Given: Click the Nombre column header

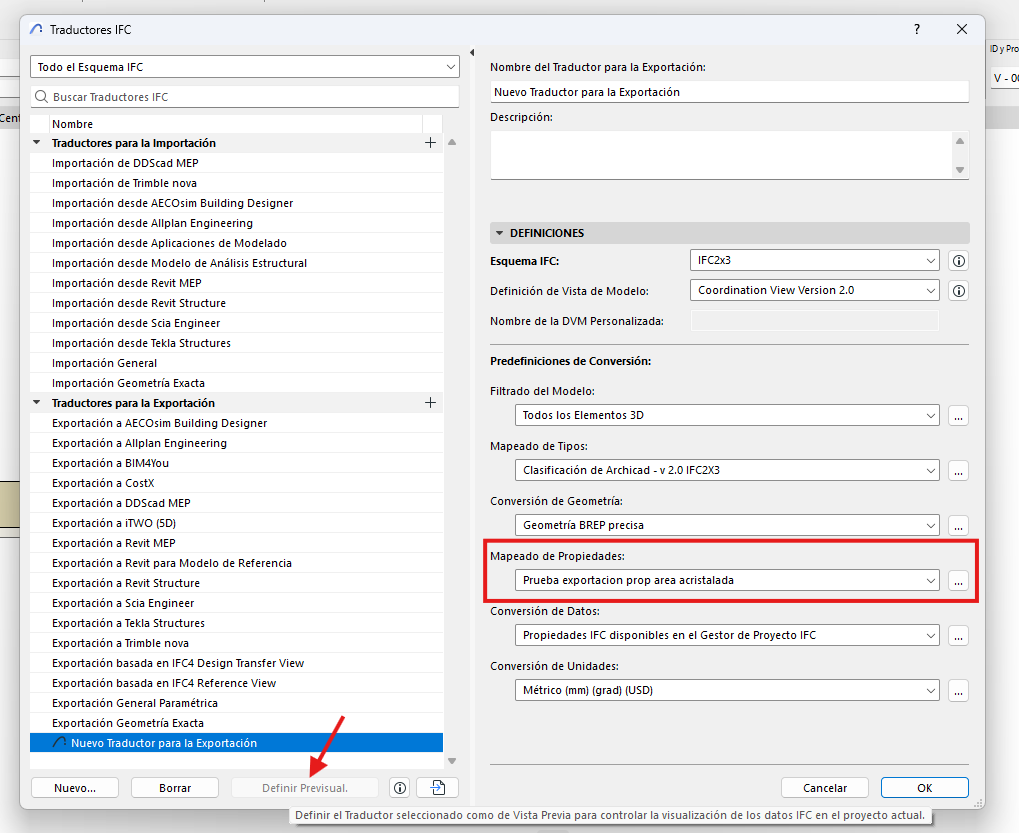Looking at the screenshot, I should click(236, 124).
